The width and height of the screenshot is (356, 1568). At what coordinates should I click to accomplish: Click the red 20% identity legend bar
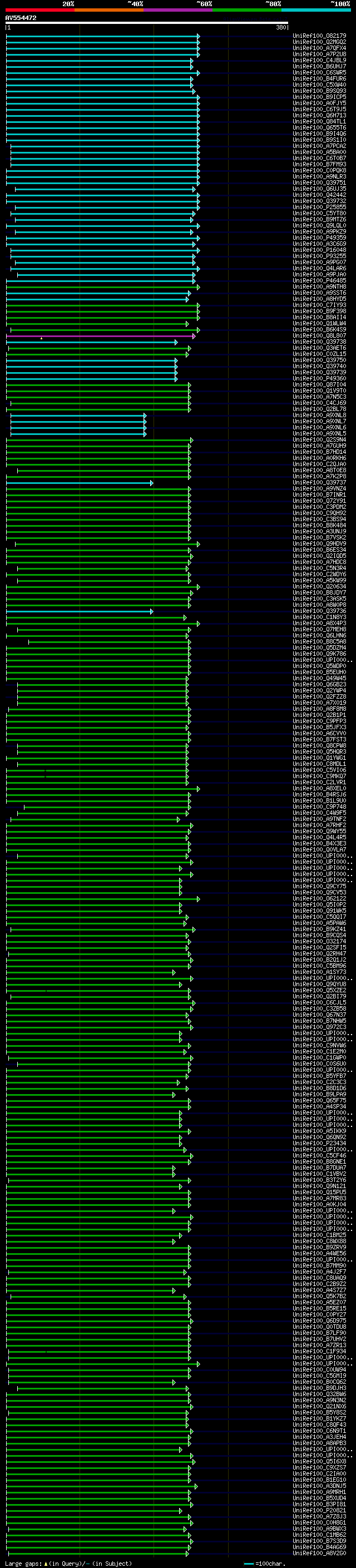click(x=39, y=10)
